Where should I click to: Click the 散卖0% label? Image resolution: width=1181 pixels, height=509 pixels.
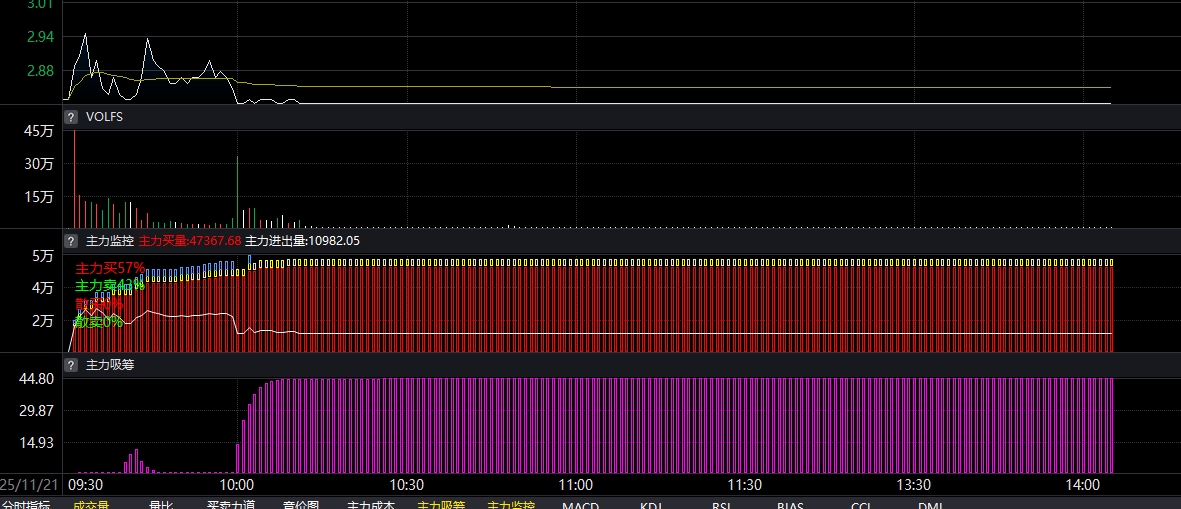(x=99, y=322)
